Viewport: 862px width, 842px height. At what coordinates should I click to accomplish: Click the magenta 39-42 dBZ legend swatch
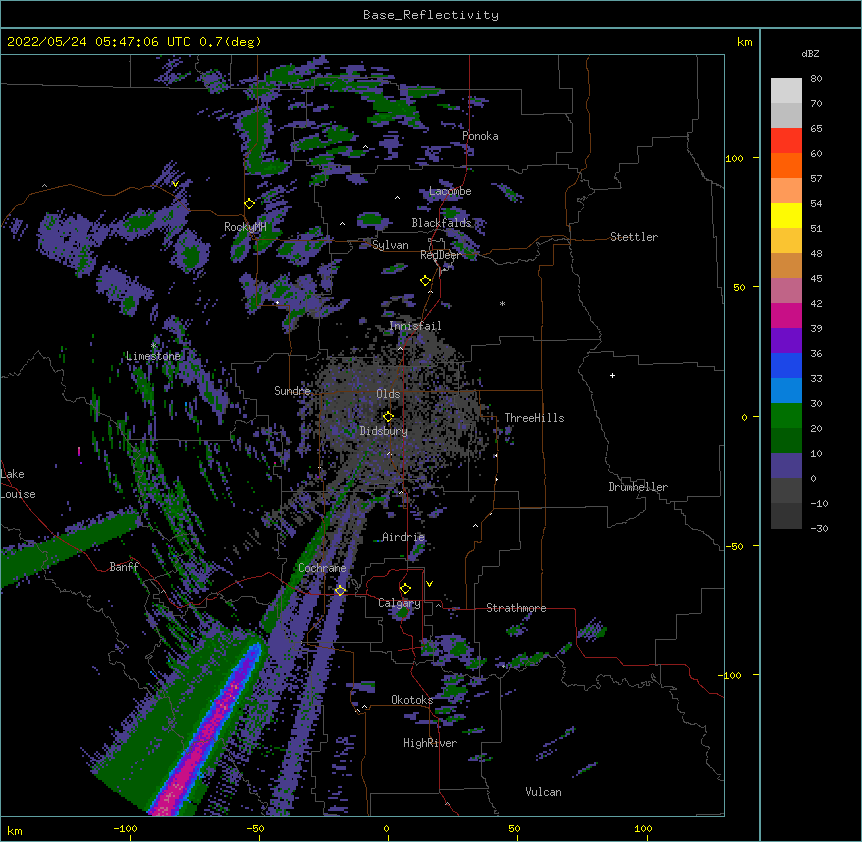tap(786, 315)
